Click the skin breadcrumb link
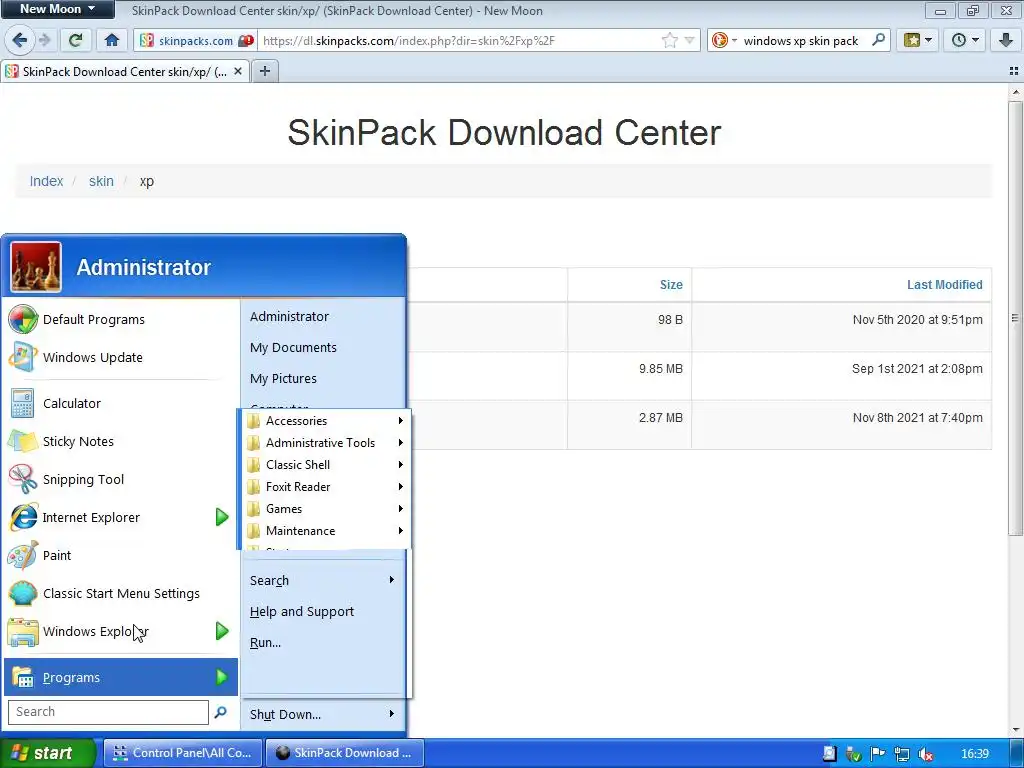This screenshot has width=1024, height=768. pyautogui.click(x=101, y=181)
